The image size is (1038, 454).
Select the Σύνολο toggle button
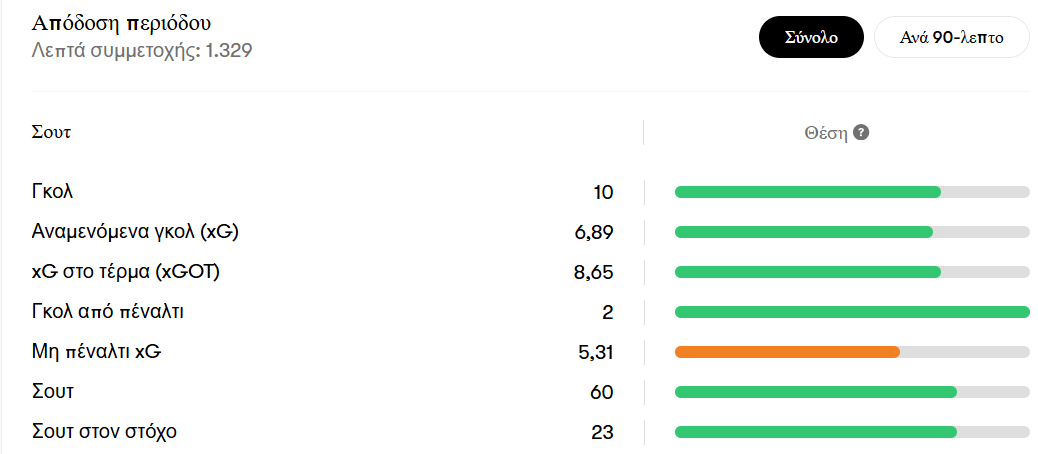tap(811, 37)
